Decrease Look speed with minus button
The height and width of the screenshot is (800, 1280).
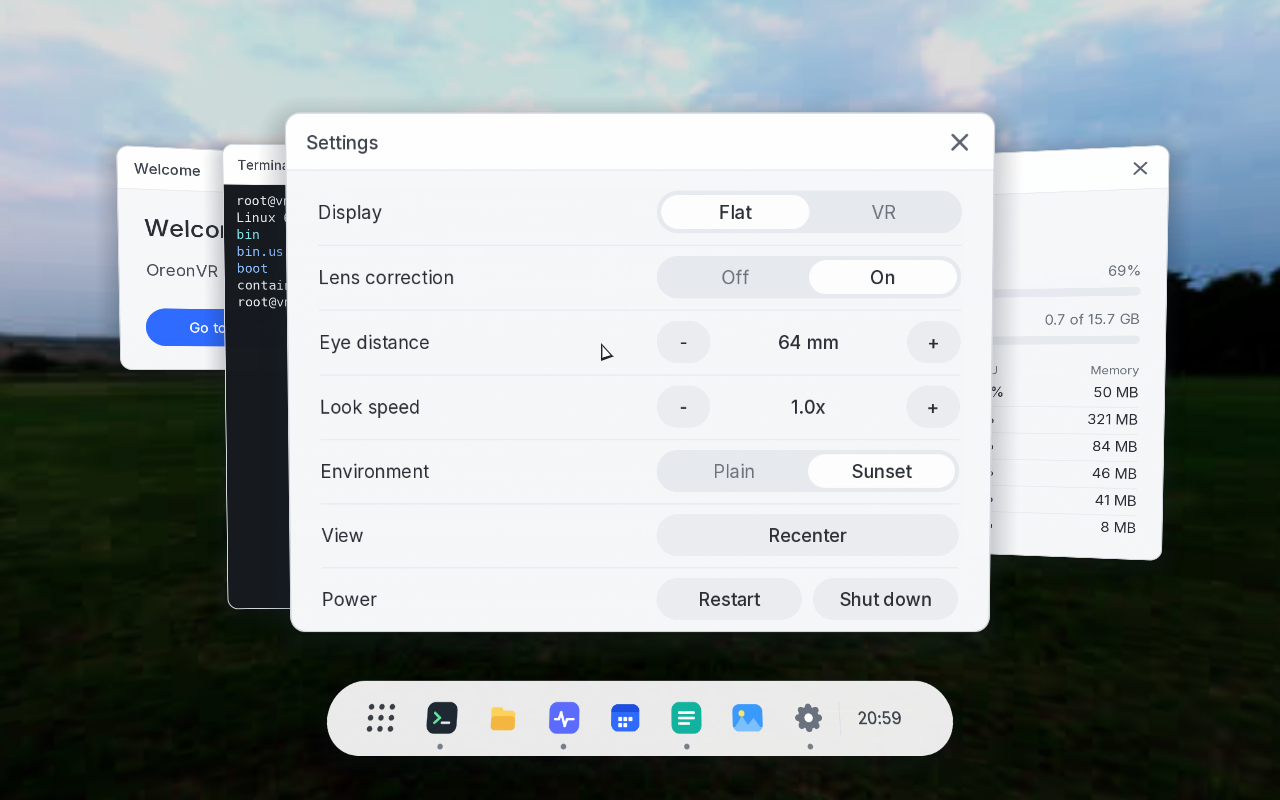click(x=683, y=407)
